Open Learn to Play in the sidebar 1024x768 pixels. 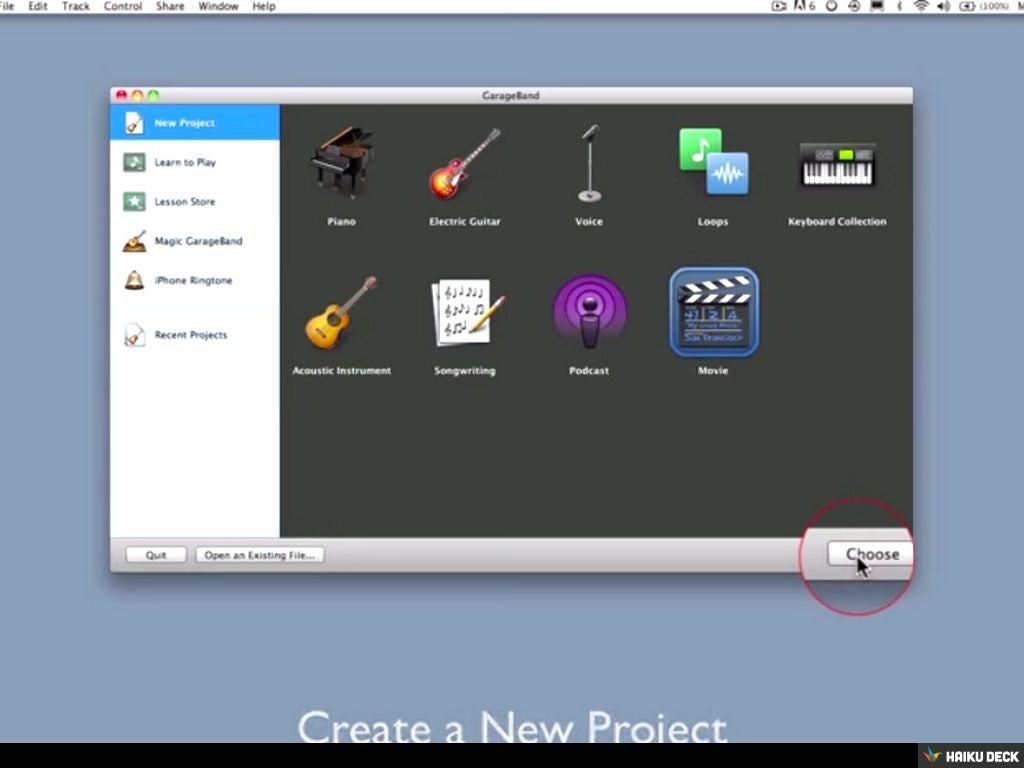point(195,162)
